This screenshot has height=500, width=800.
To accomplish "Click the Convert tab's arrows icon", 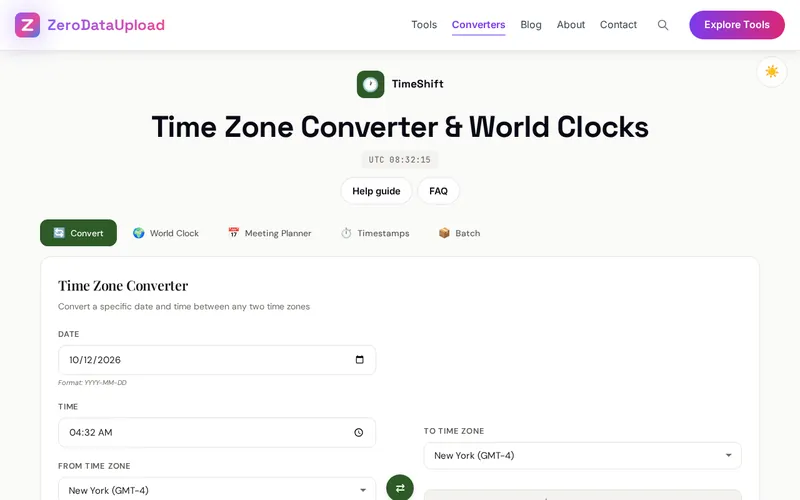I will 59,233.
